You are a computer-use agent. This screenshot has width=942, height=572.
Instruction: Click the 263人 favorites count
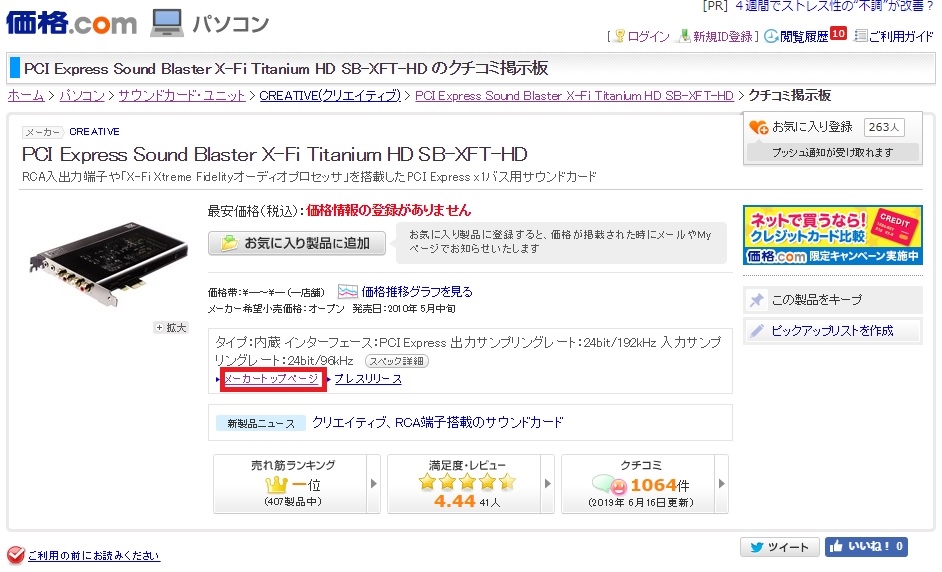884,127
